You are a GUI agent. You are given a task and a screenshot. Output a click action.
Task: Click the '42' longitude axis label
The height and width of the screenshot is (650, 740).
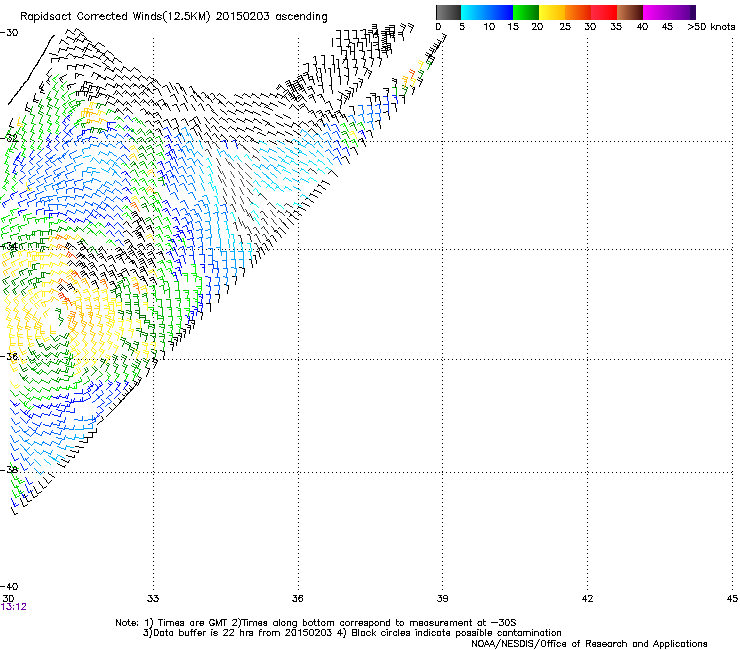tap(587, 599)
